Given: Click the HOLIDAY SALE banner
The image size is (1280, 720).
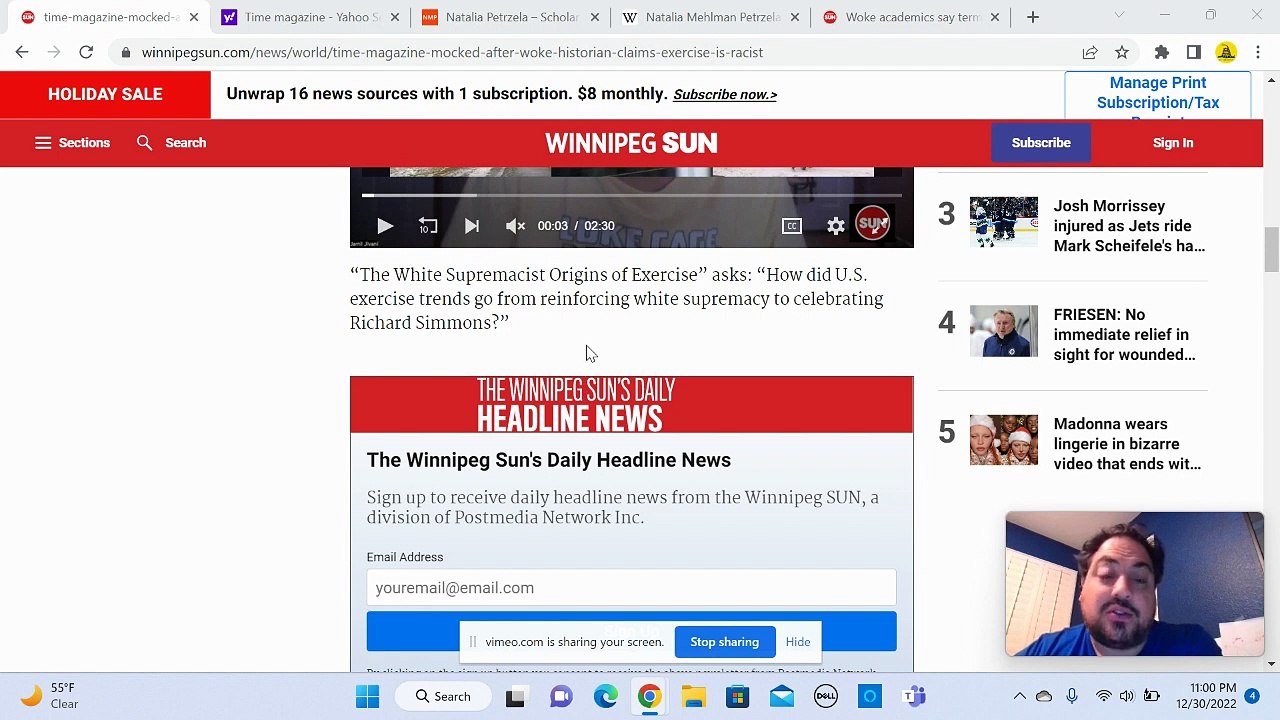Looking at the screenshot, I should coord(105,94).
